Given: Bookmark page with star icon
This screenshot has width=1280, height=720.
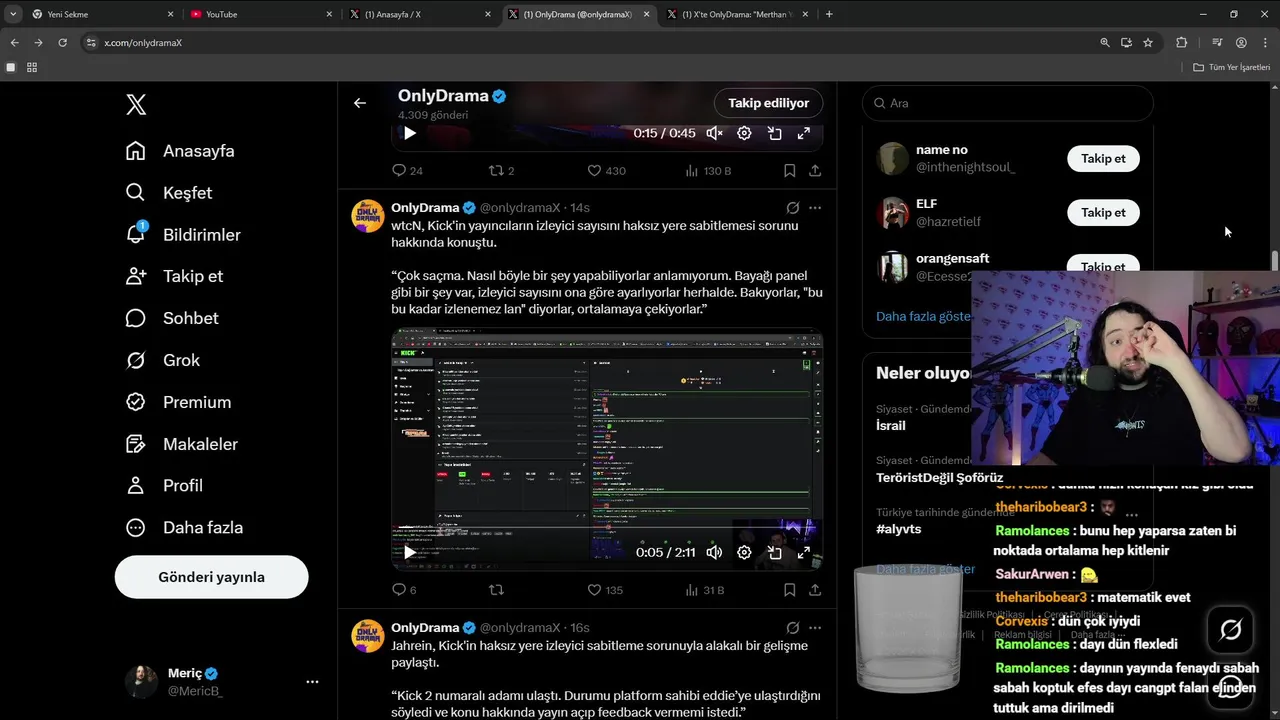Looking at the screenshot, I should coord(1148,43).
